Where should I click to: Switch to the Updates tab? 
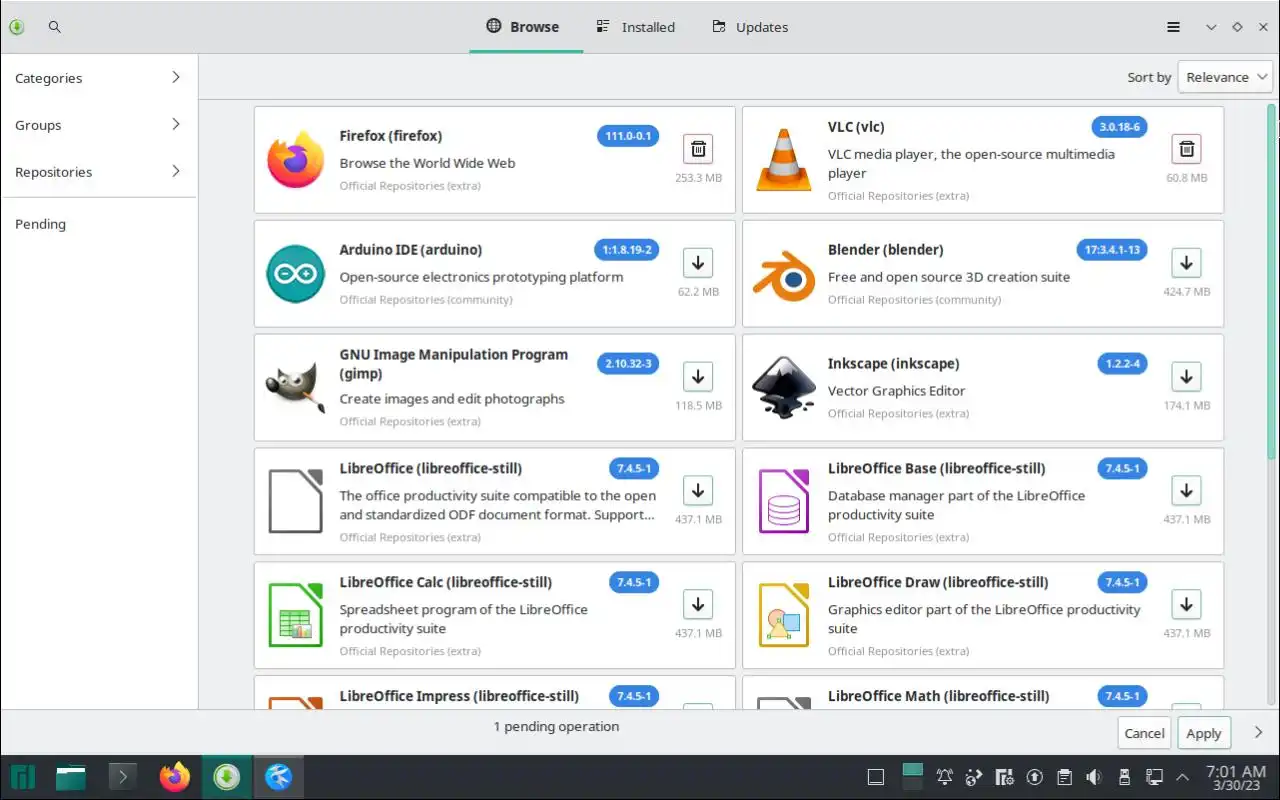pos(750,27)
